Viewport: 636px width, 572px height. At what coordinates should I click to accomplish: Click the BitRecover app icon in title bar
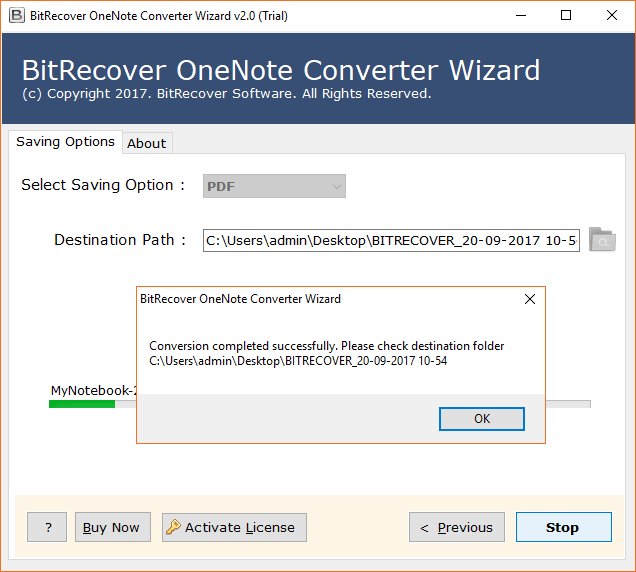point(17,15)
